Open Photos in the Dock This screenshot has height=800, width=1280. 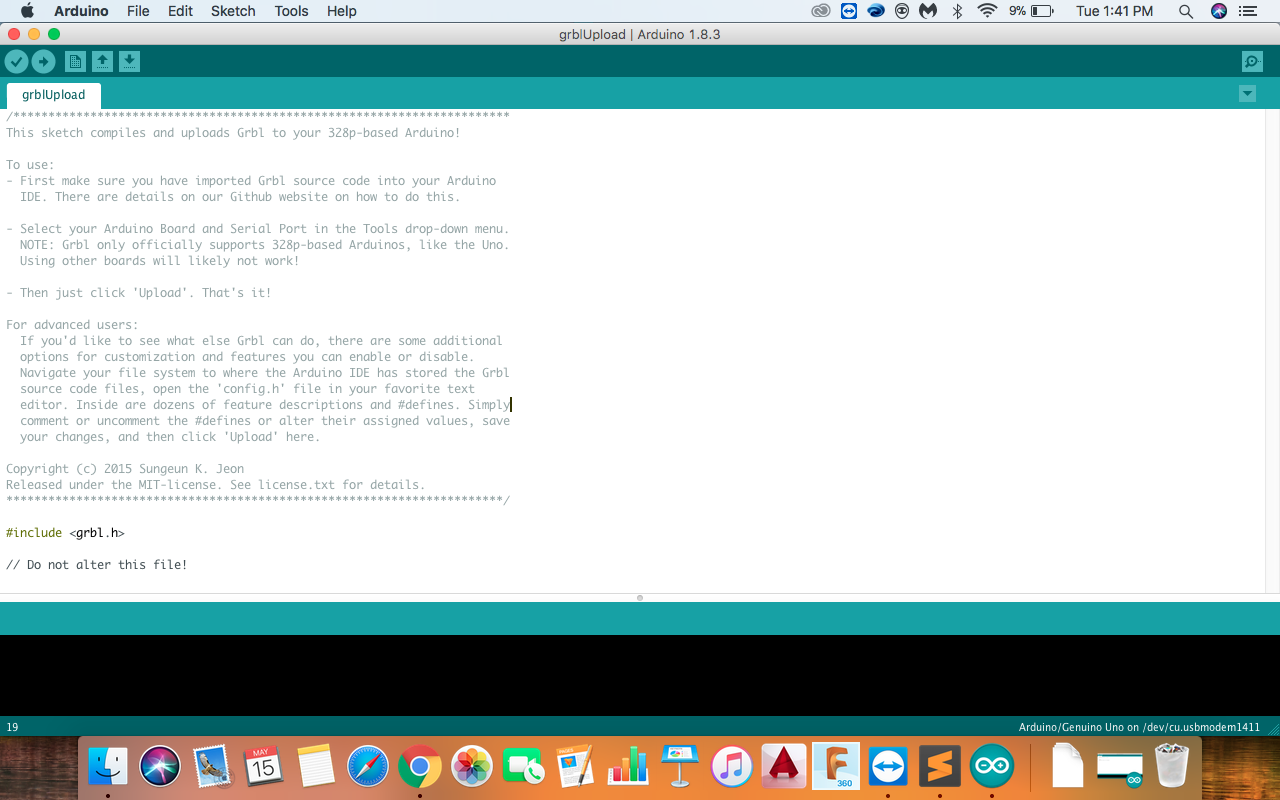tap(472, 767)
